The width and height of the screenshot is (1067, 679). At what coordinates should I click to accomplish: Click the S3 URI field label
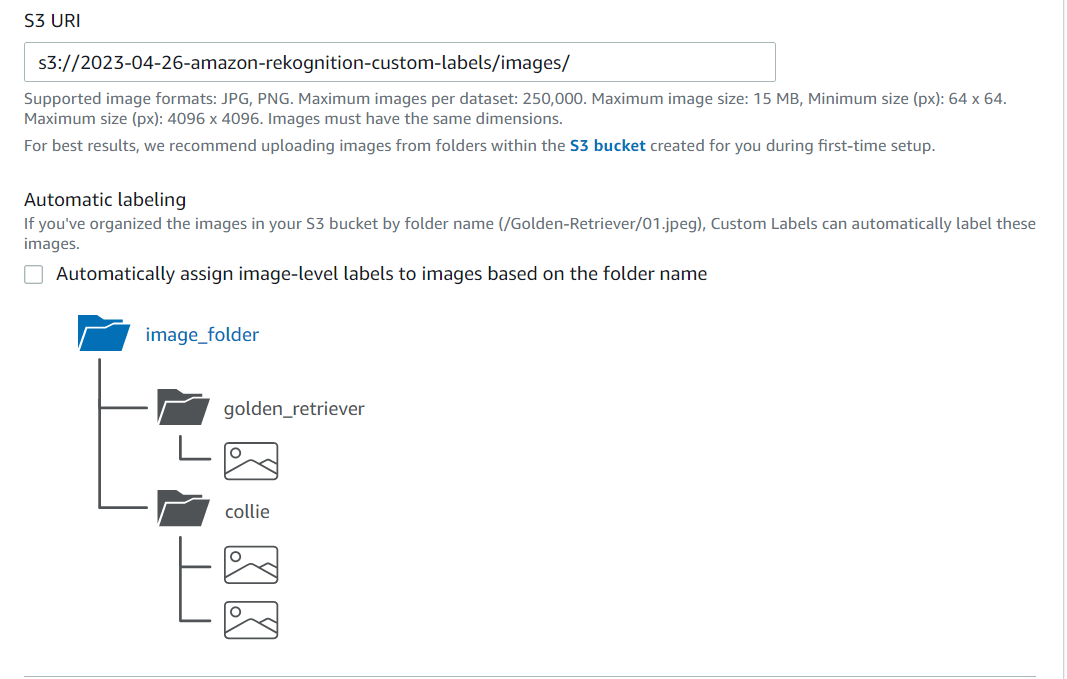point(52,21)
